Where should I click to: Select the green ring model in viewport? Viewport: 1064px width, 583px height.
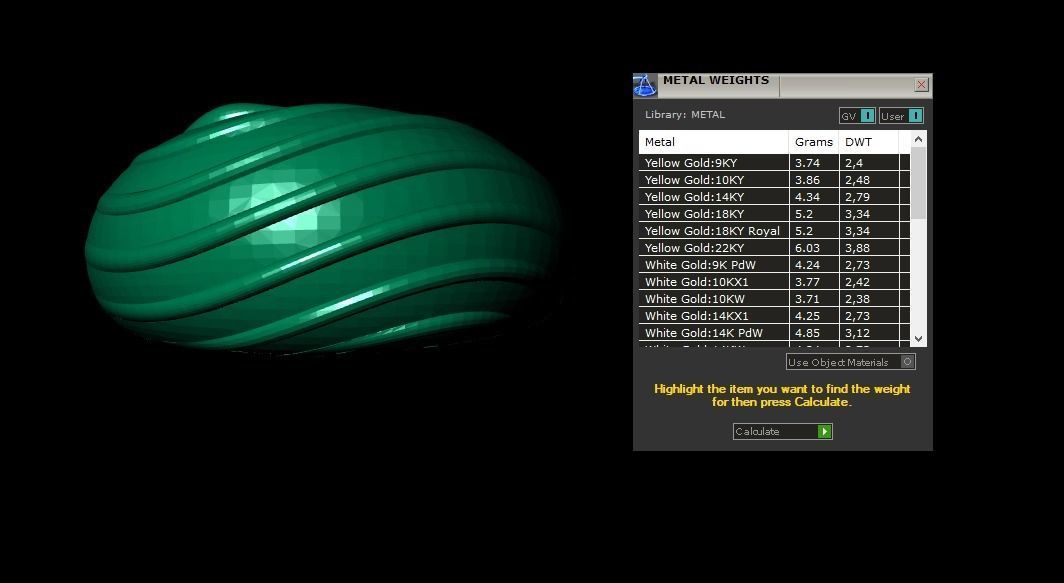(324, 228)
